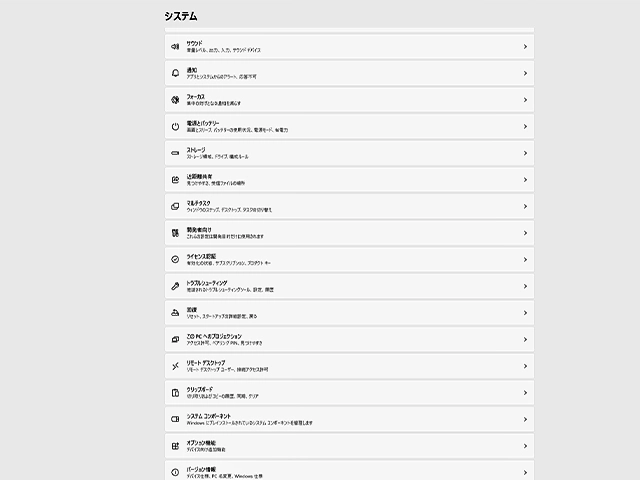Click the システム page heading
The width and height of the screenshot is (640, 480).
[x=181, y=16]
